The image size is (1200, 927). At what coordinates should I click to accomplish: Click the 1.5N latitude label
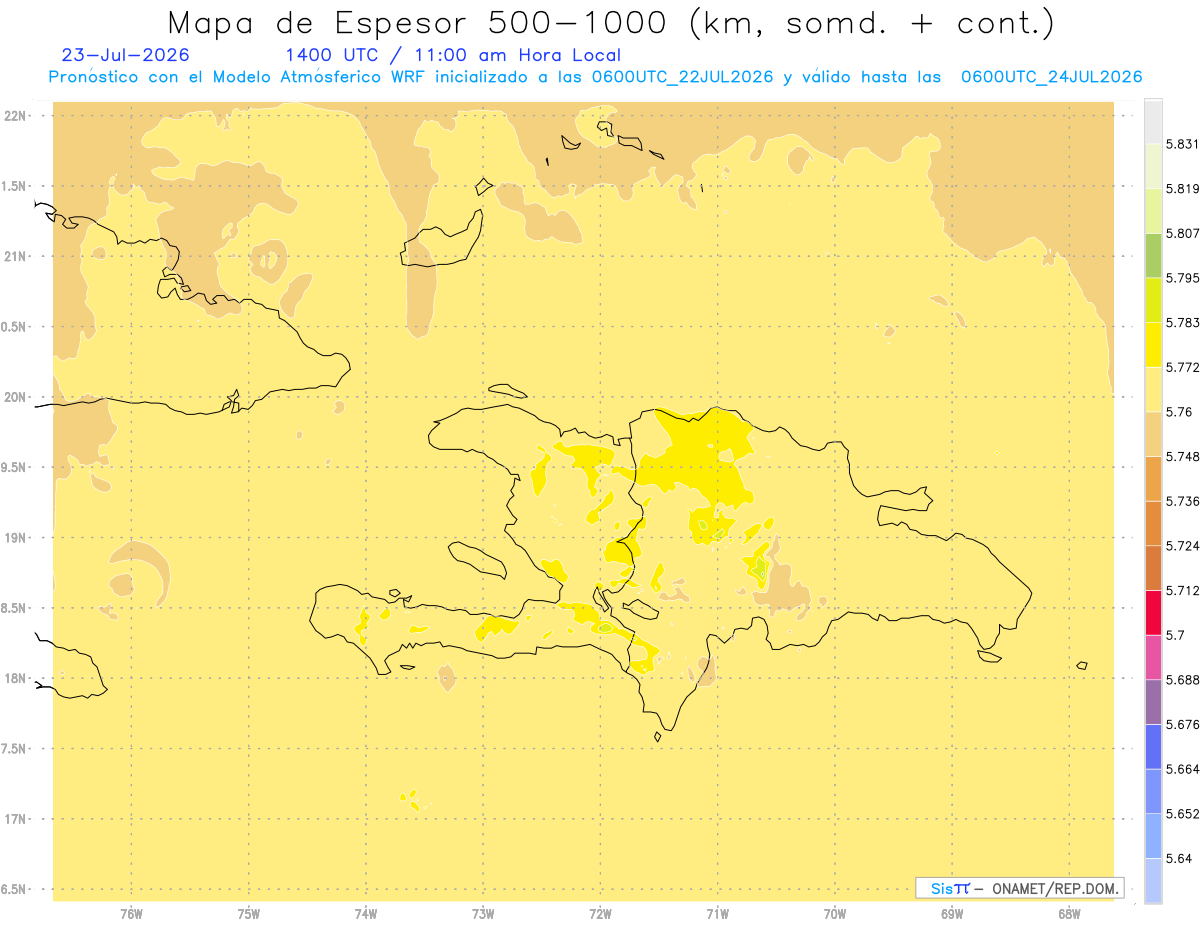15,186
